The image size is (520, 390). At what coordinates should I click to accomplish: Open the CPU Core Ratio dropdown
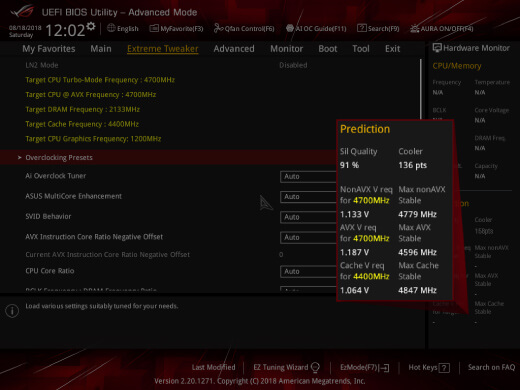(x=308, y=271)
